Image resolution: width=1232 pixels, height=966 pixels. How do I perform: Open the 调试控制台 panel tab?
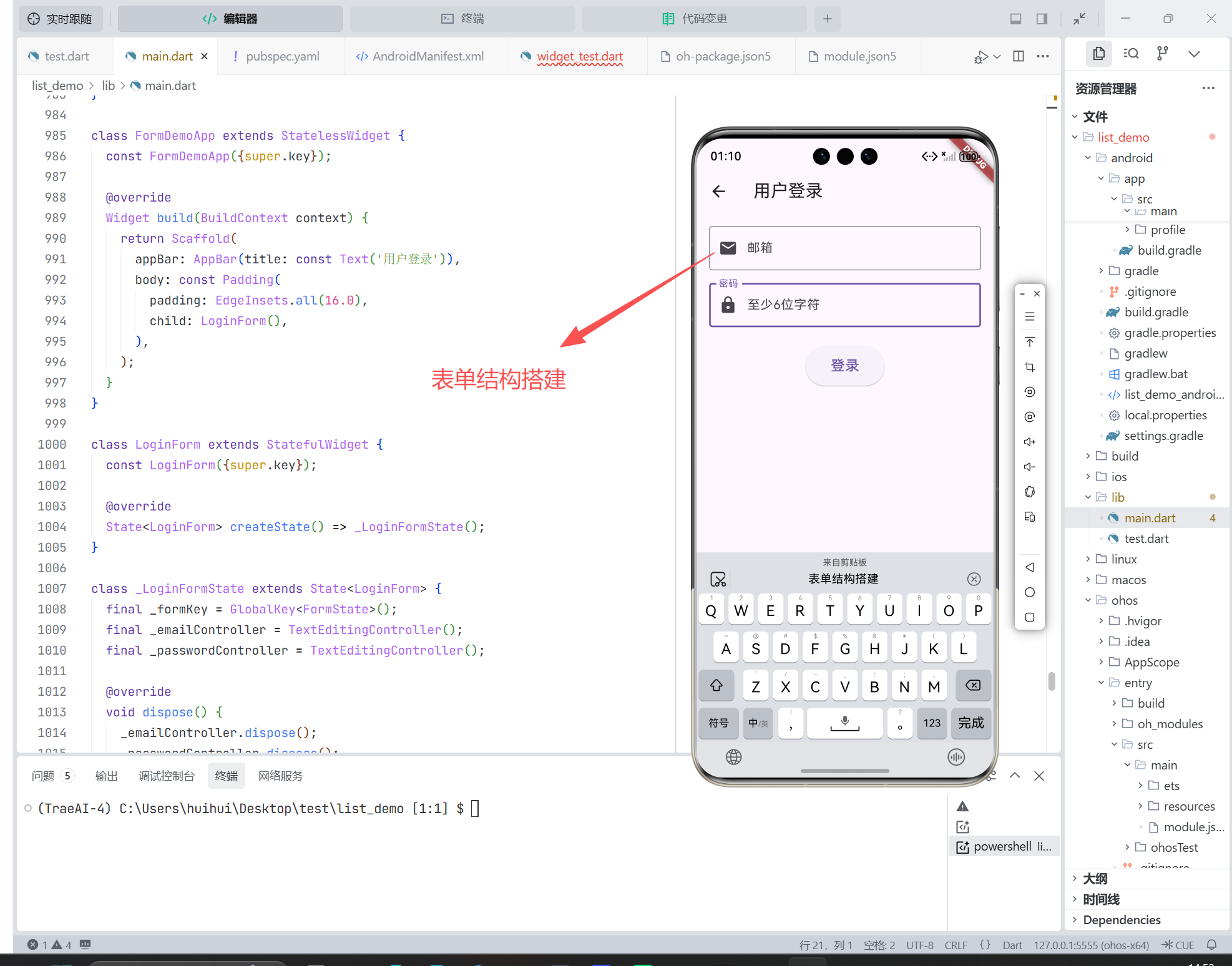point(166,776)
